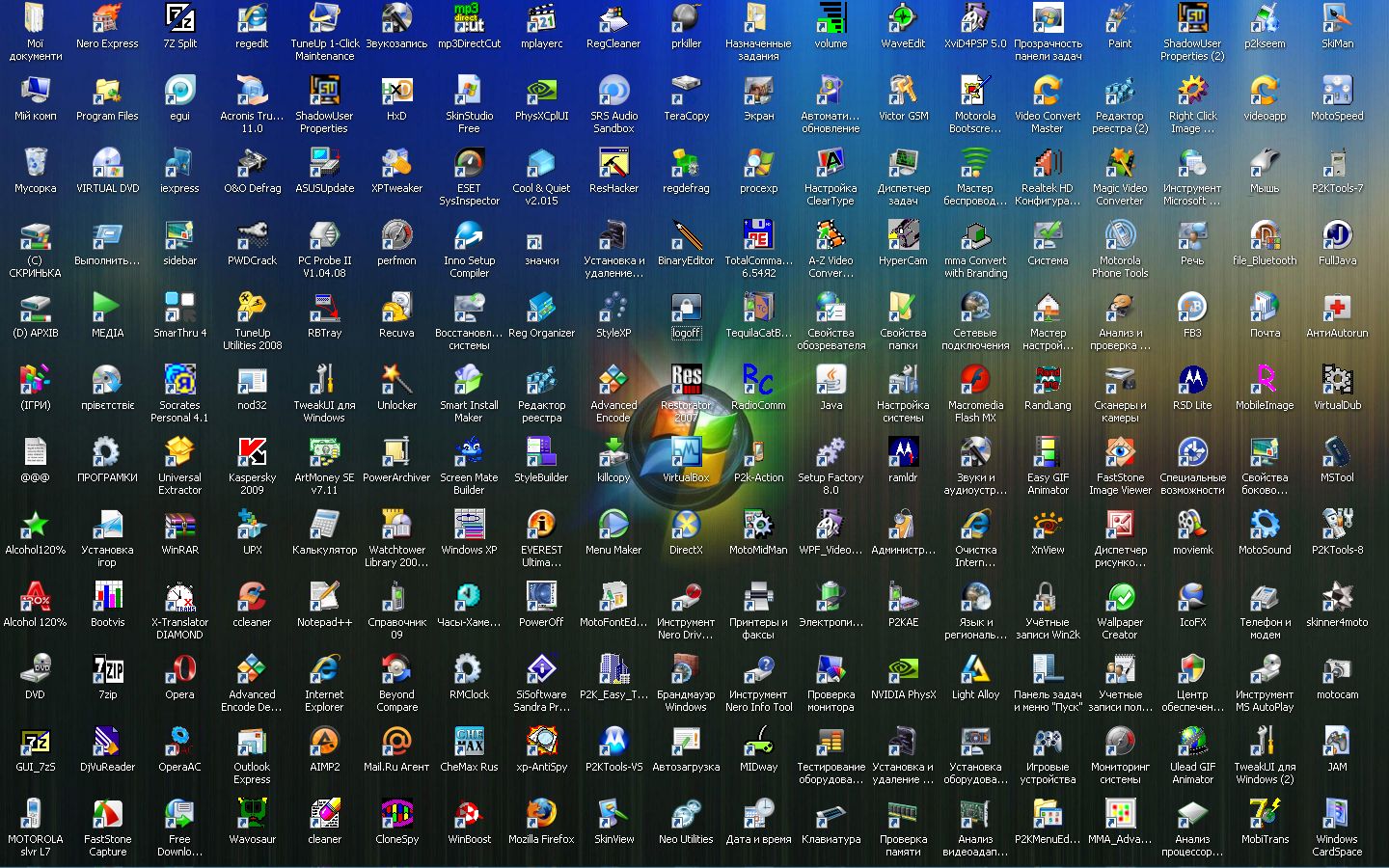
Task: Open PWDCrack shortcut
Action: coord(252,234)
